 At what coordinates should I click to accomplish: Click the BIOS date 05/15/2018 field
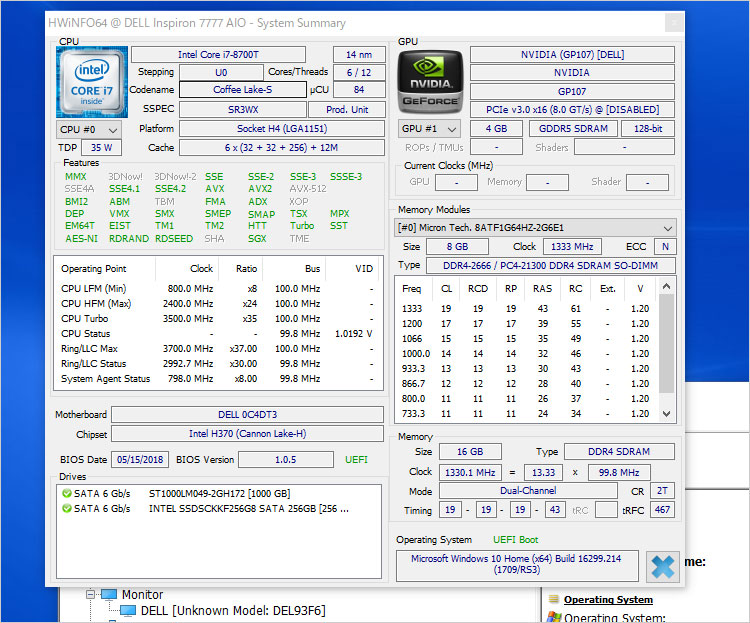[140, 459]
